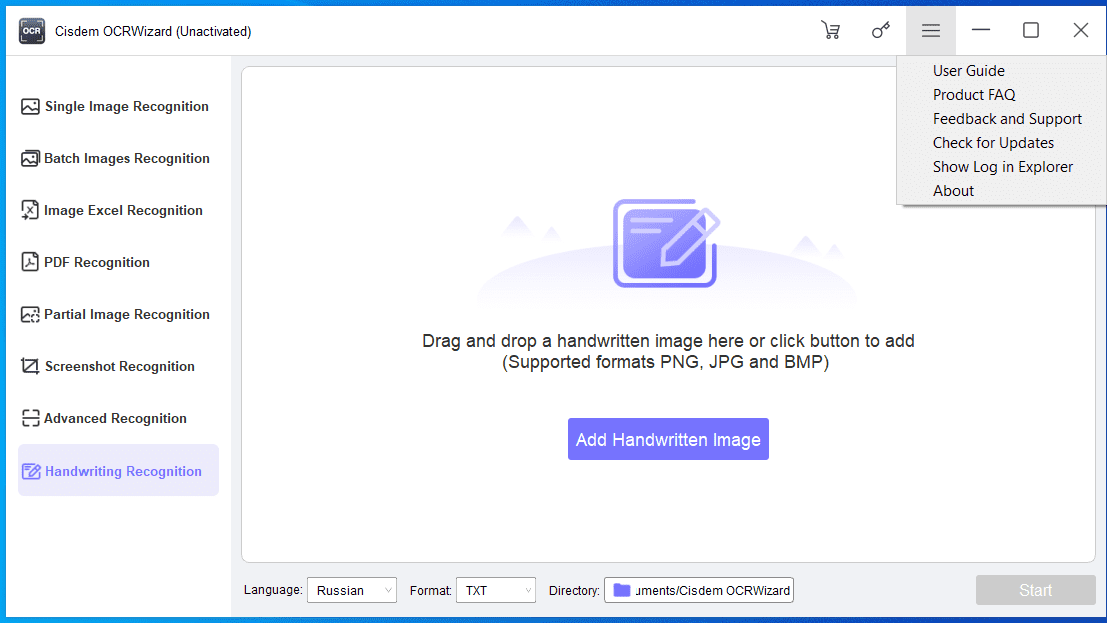Screen dimensions: 1107x623
Task: Click the greyed Start button
Action: pos(1036,590)
